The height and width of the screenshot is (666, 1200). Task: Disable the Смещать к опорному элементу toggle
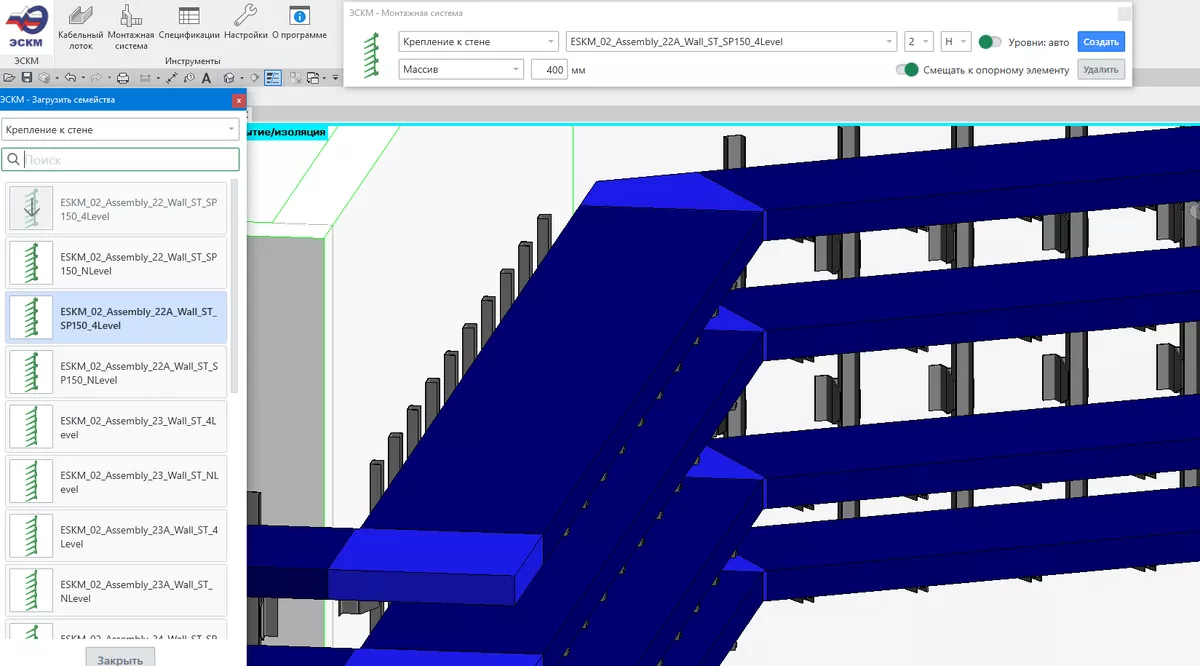906,71
